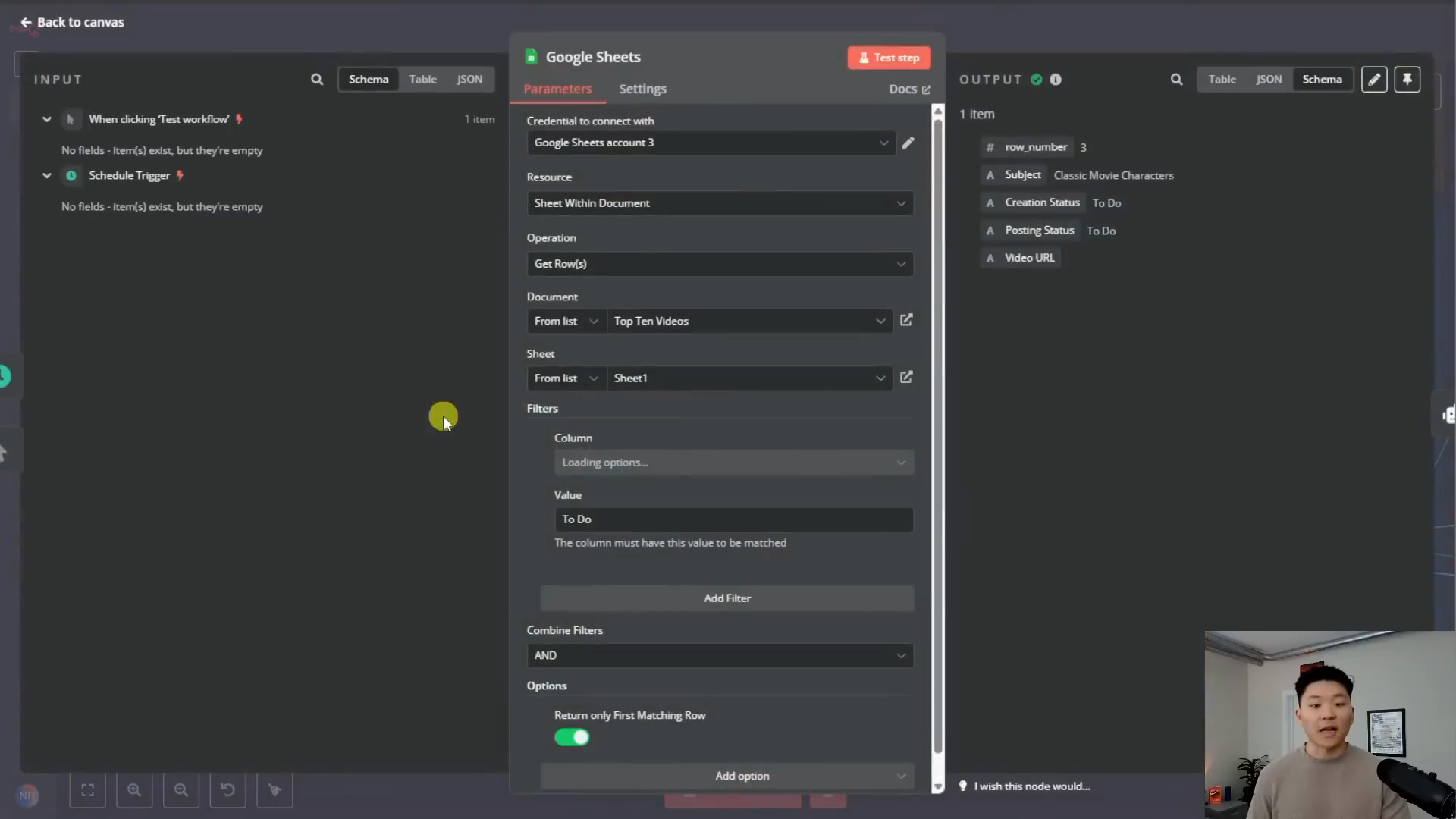Click the fit-to-view canvas icon

pyautogui.click(x=88, y=790)
